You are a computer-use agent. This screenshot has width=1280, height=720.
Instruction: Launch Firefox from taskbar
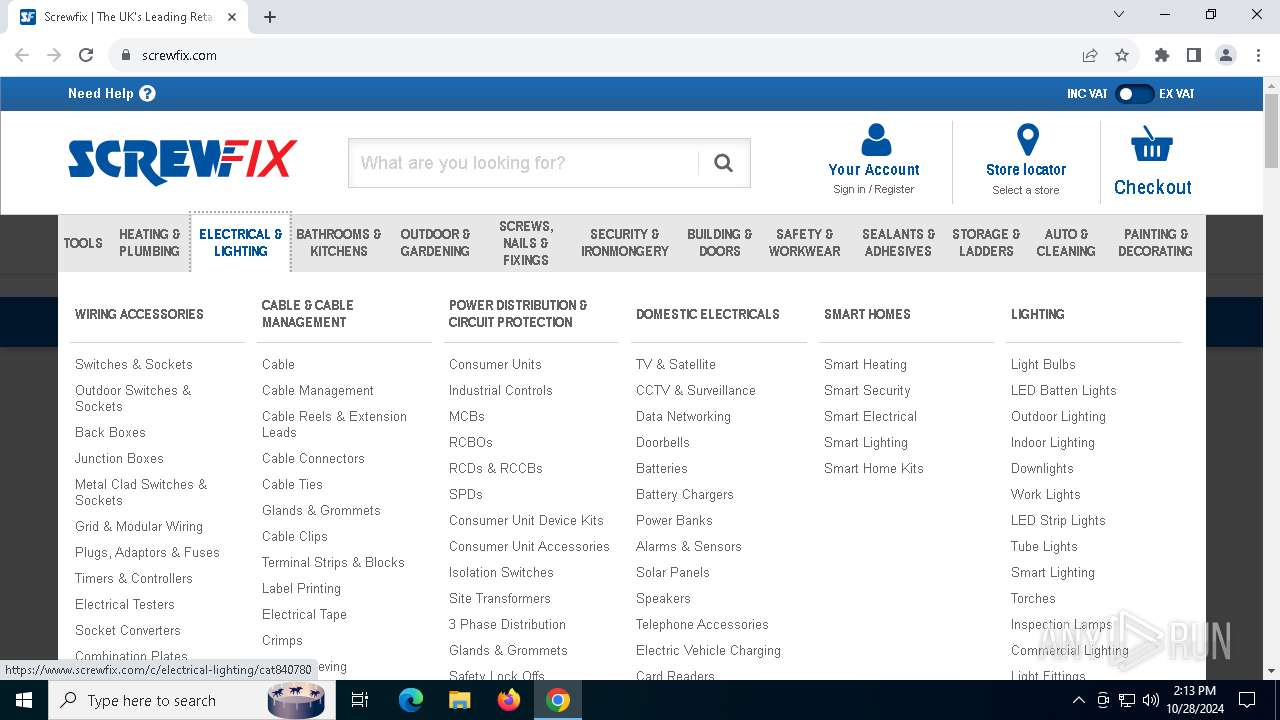coord(508,700)
